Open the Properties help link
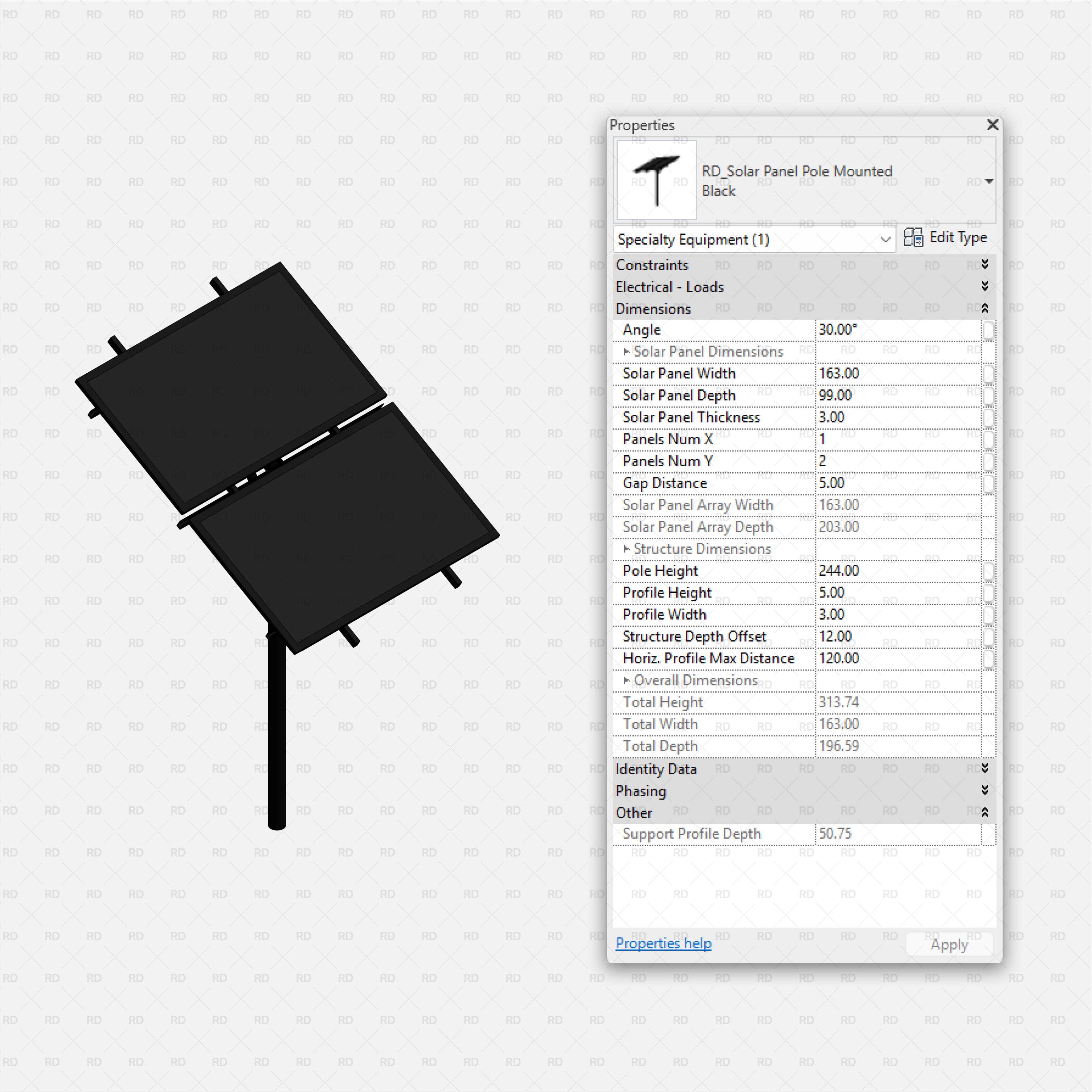1092x1092 pixels. pyautogui.click(x=663, y=943)
